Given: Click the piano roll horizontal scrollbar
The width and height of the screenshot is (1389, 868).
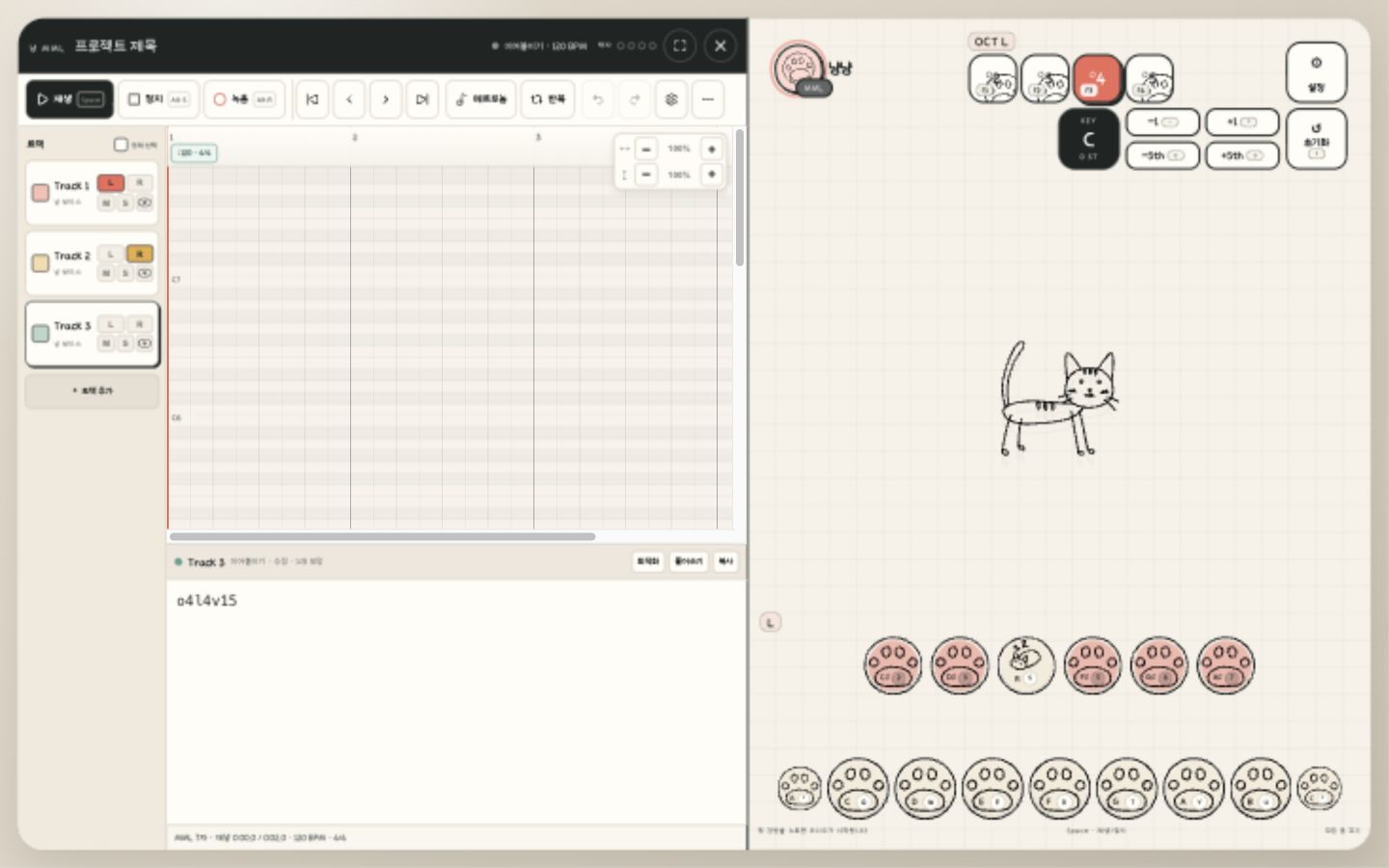Looking at the screenshot, I should click(382, 536).
